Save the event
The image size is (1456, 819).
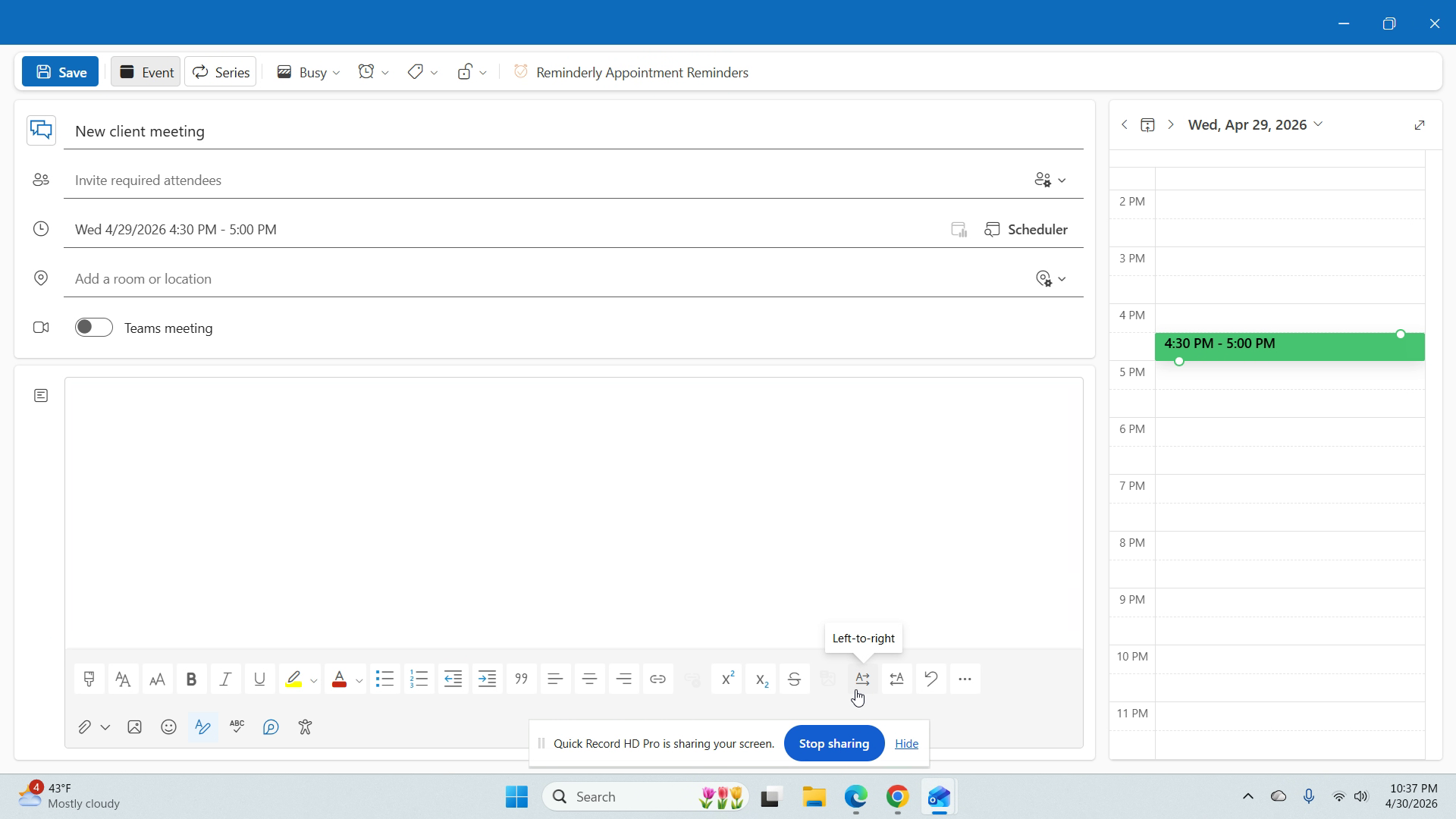click(x=61, y=72)
